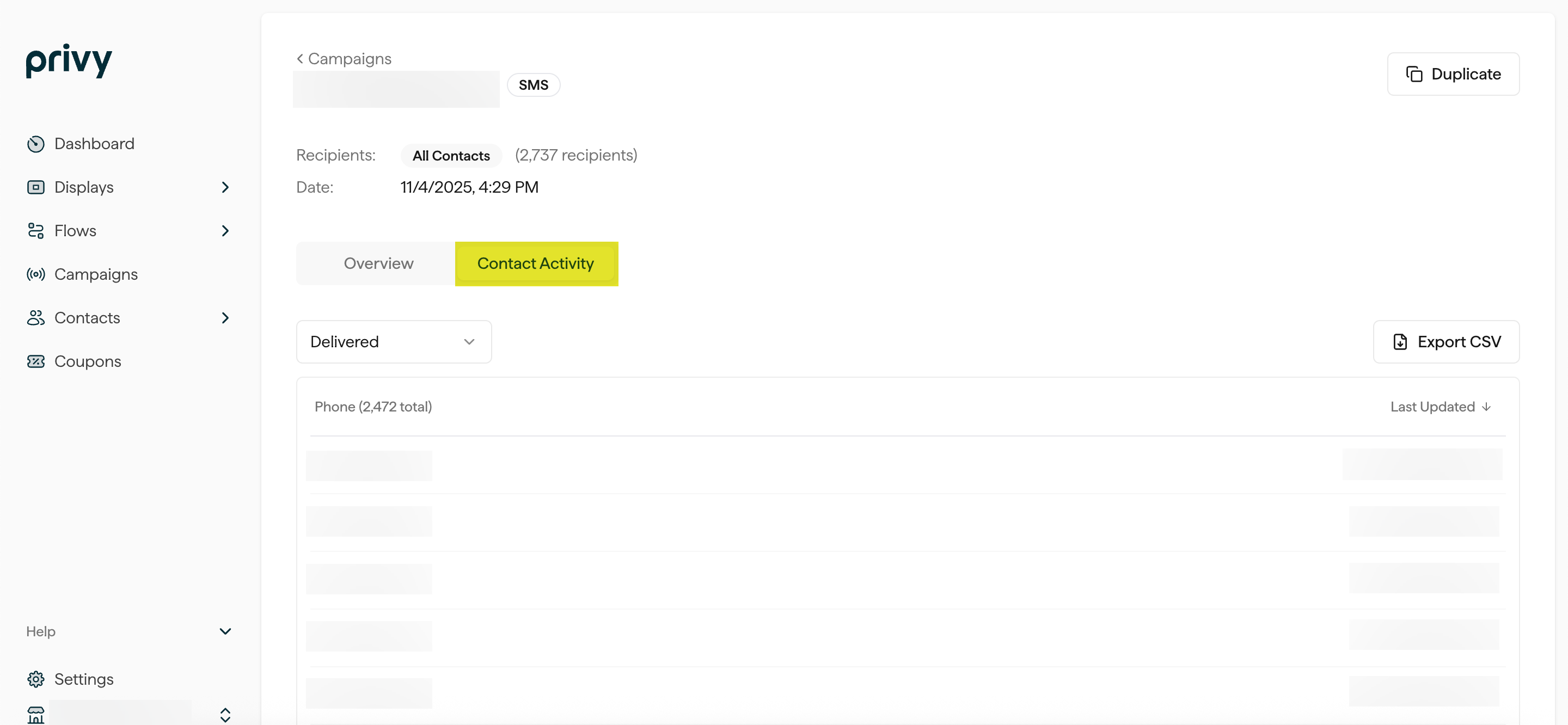Open Contacts via its sidebar icon

pyautogui.click(x=36, y=318)
